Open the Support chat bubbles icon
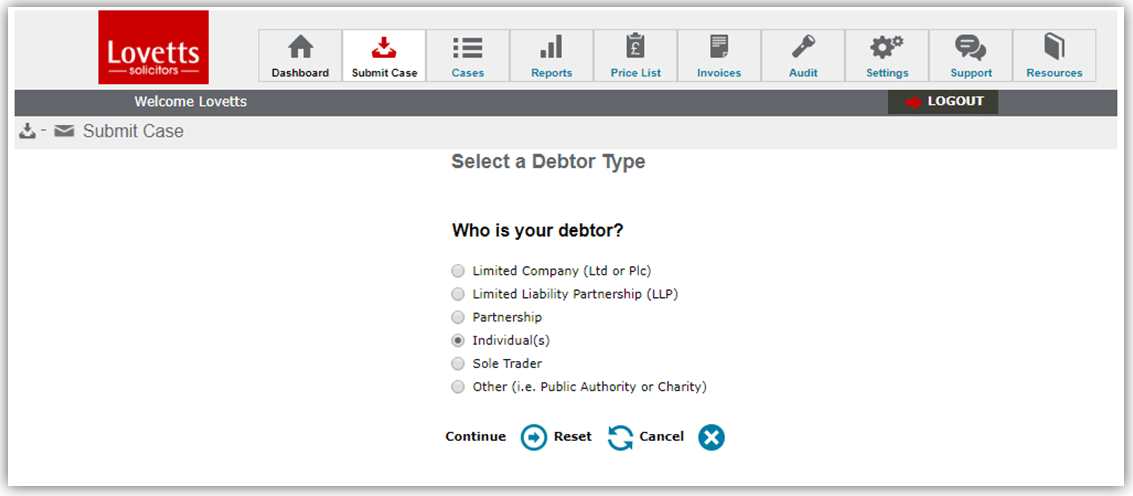1133x496 pixels. click(x=971, y=48)
